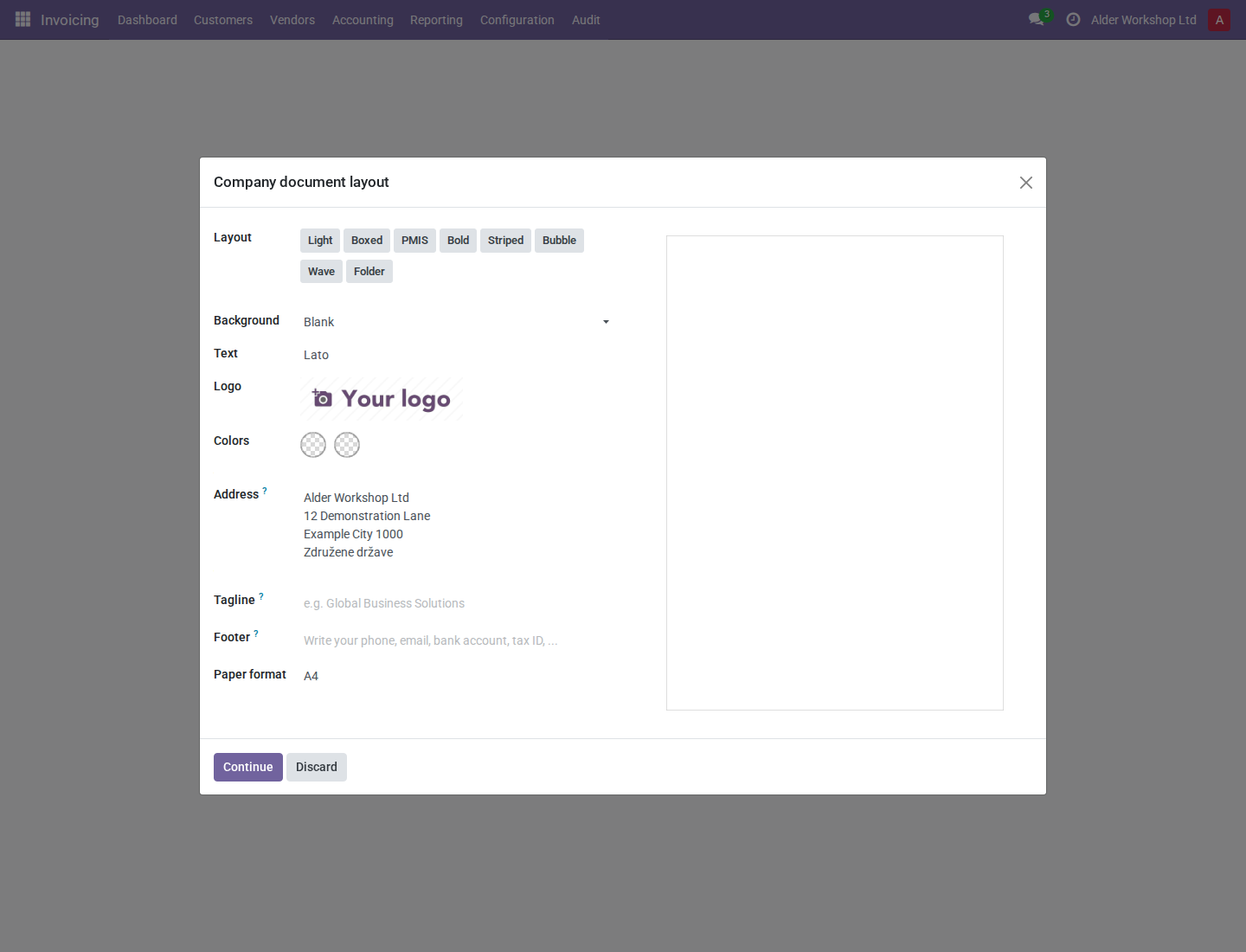Viewport: 1246px width, 952px height.
Task: Select the Light layout option
Action: pyautogui.click(x=320, y=241)
